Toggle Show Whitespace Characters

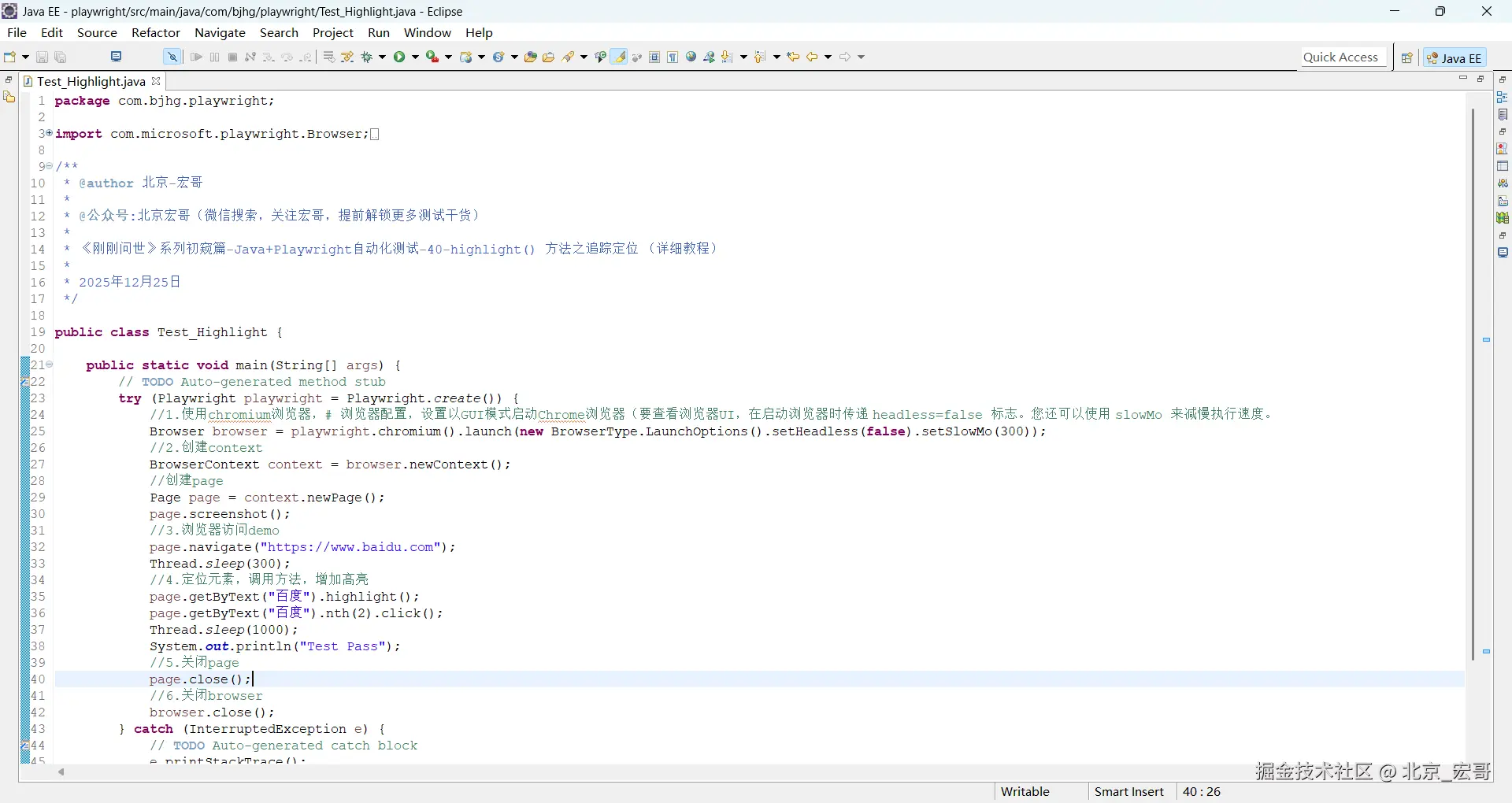(x=673, y=57)
